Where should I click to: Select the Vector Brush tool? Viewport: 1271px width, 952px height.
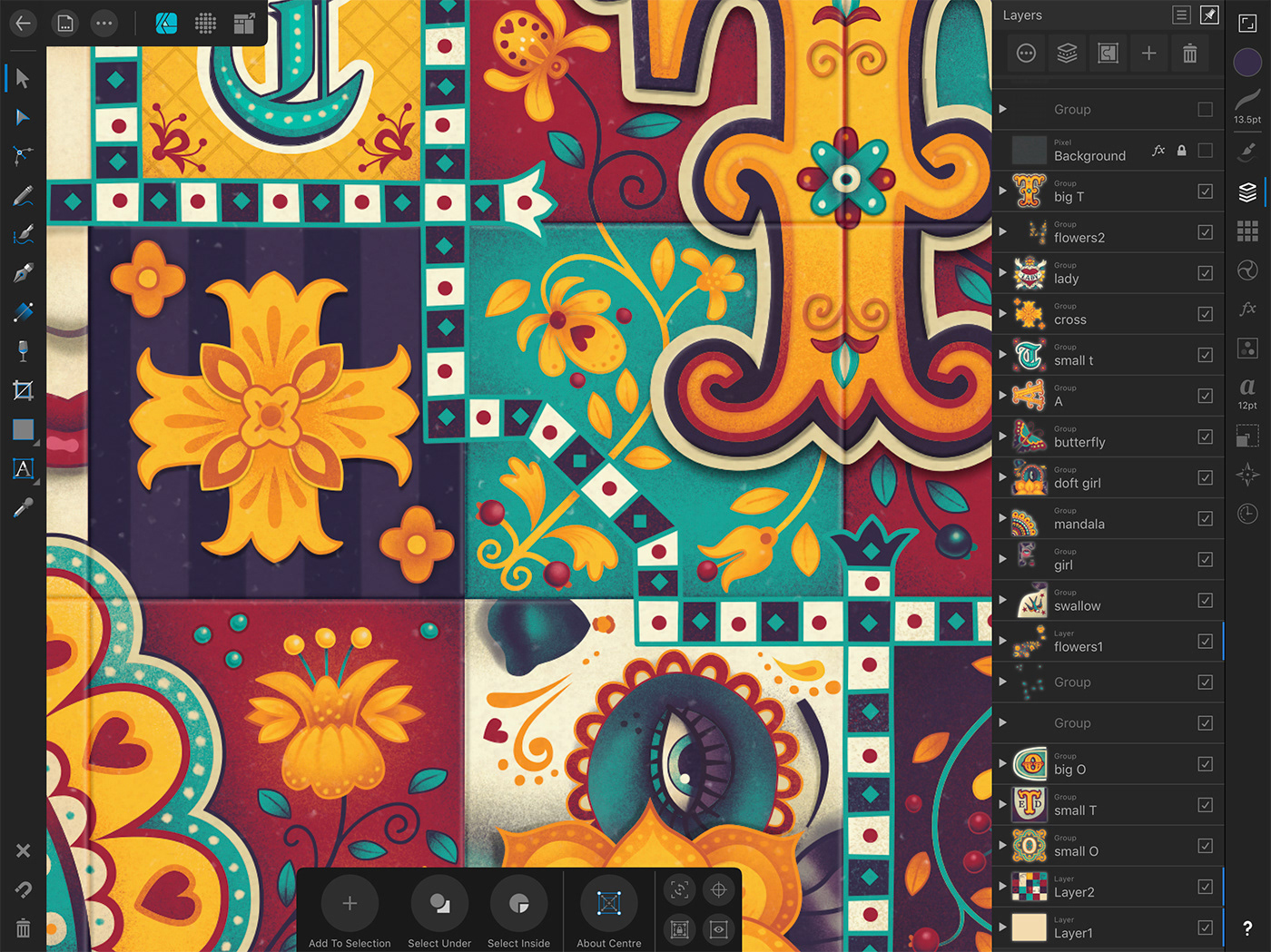[x=23, y=234]
